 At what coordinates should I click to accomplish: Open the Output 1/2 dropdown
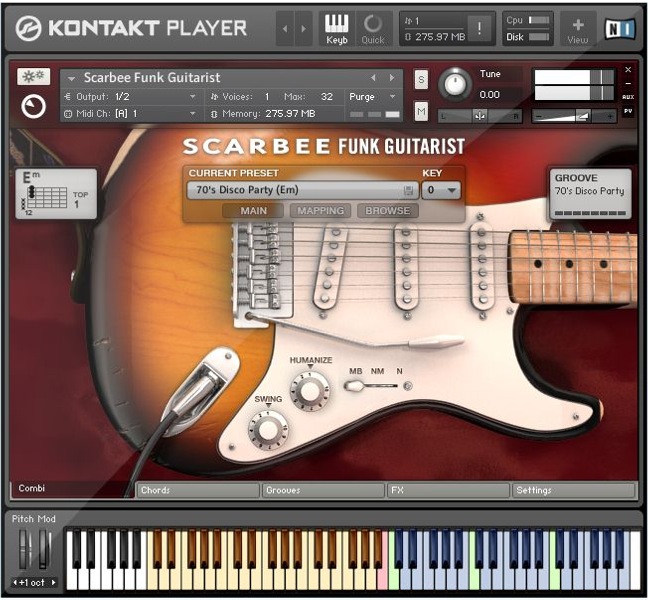(193, 97)
